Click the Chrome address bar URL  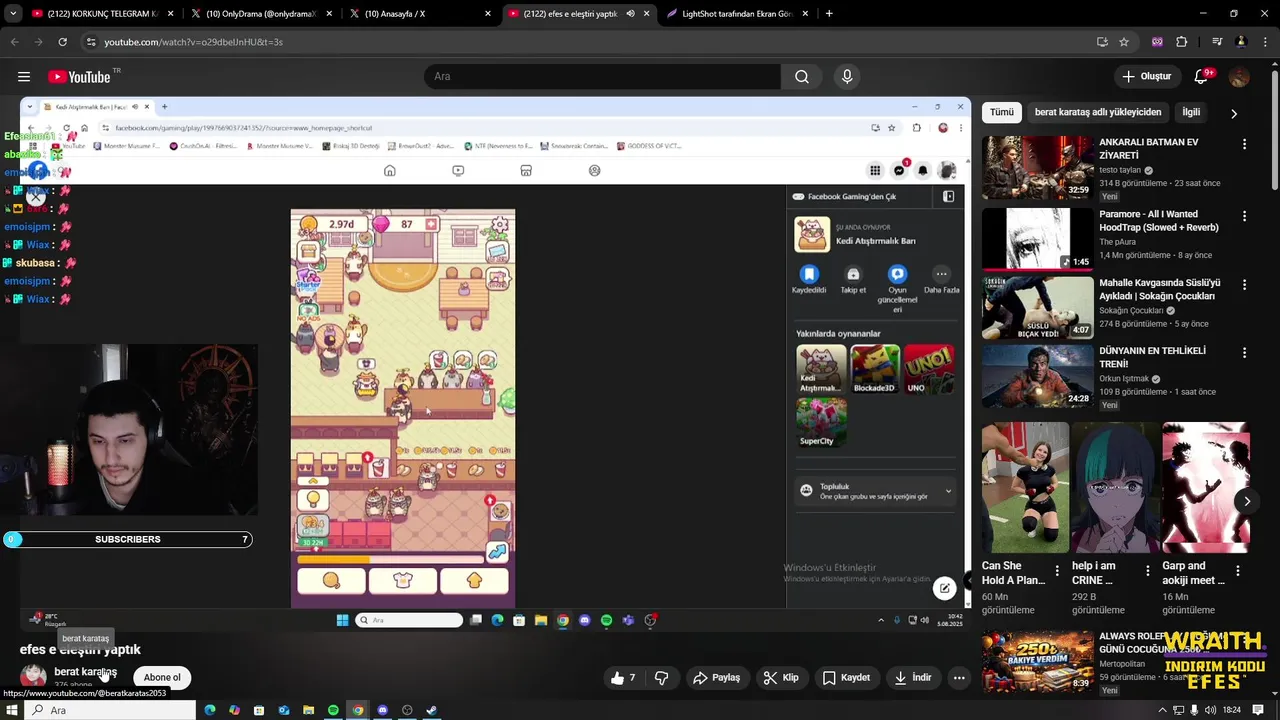pos(194,42)
